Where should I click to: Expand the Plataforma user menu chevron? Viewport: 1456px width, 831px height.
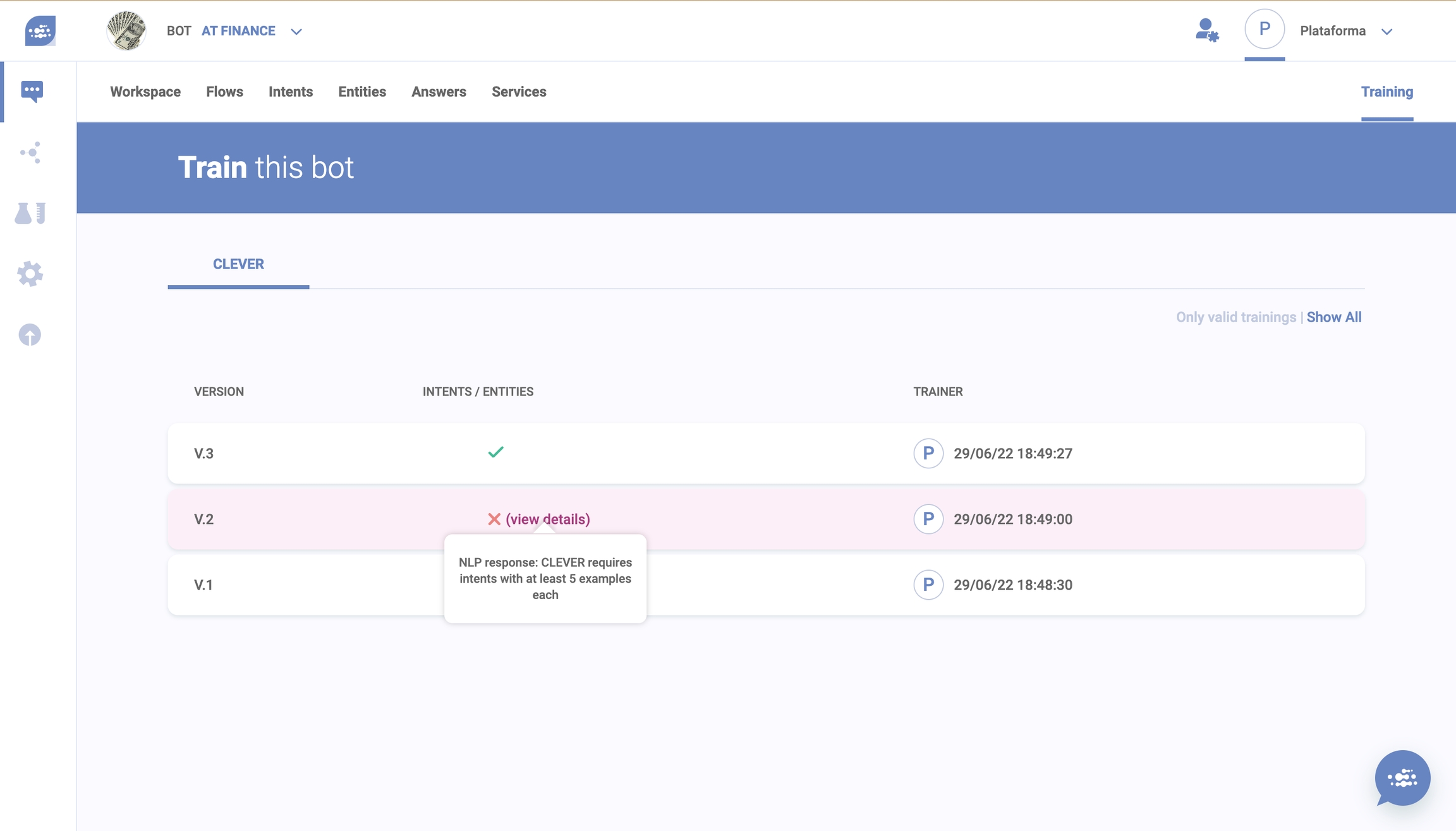coord(1386,32)
